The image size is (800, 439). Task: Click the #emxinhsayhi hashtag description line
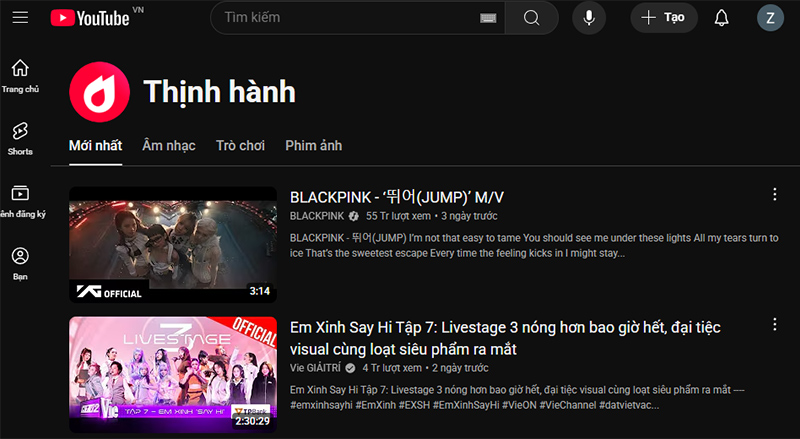point(474,405)
